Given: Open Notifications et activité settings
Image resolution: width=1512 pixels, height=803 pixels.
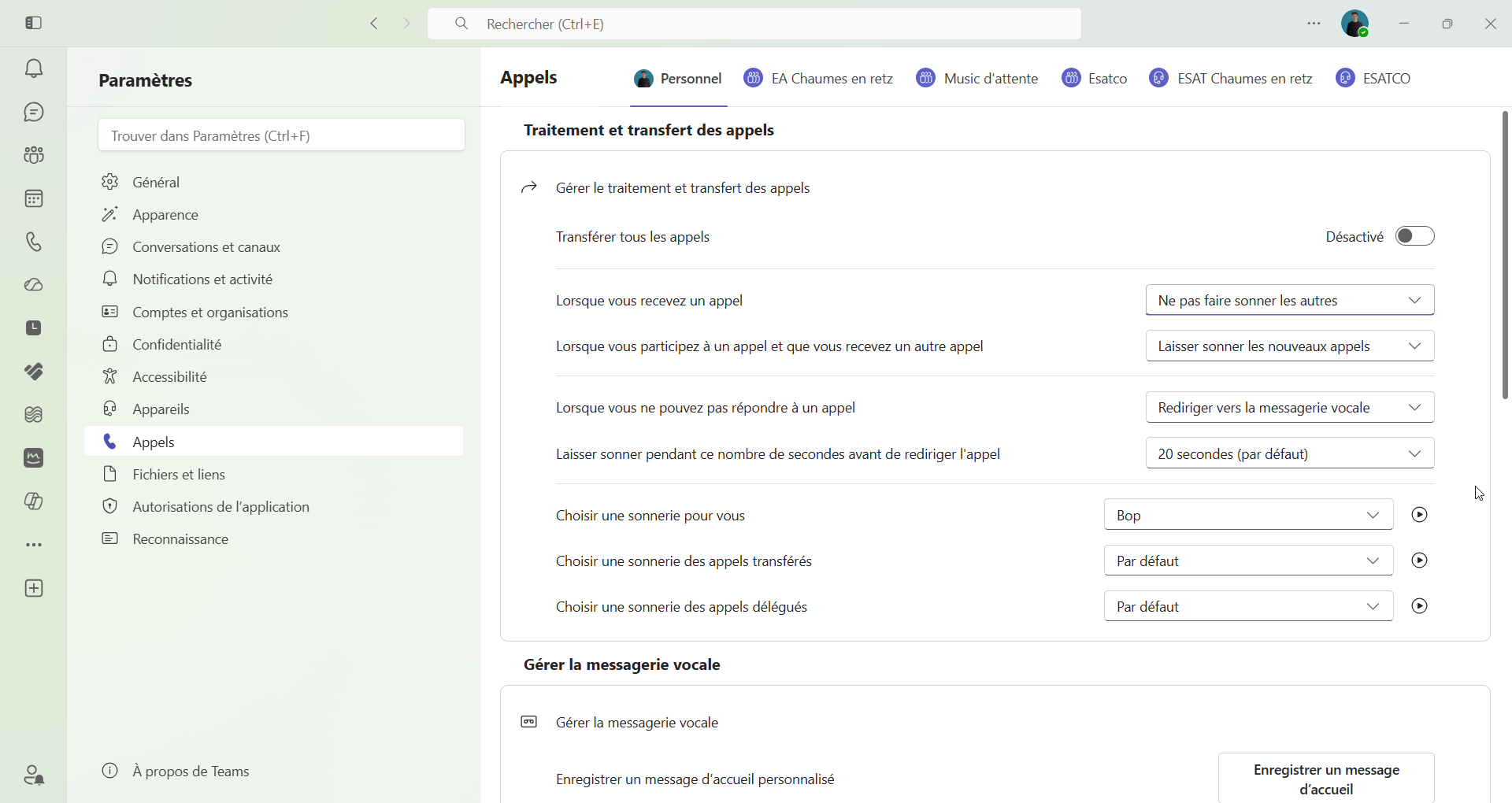Looking at the screenshot, I should pos(274,279).
